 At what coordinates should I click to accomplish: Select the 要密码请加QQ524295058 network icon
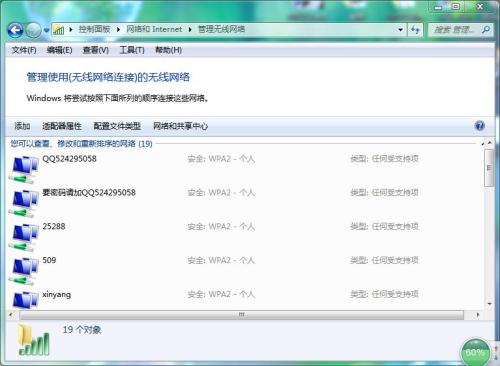click(x=24, y=203)
